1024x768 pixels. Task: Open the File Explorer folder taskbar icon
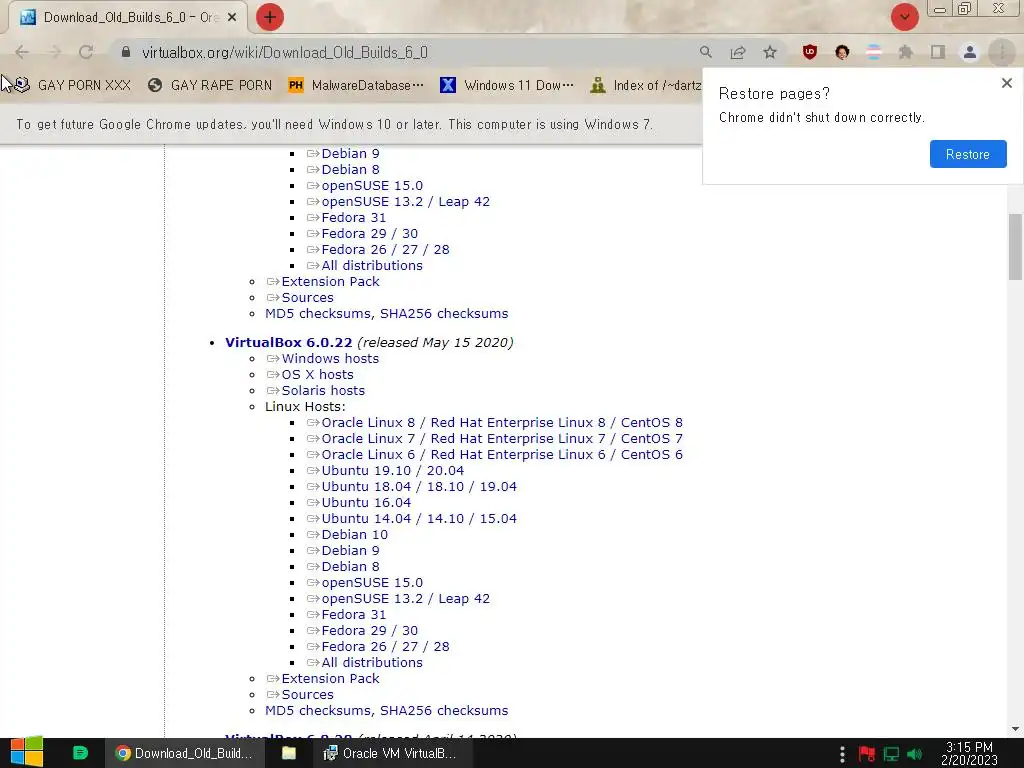289,753
